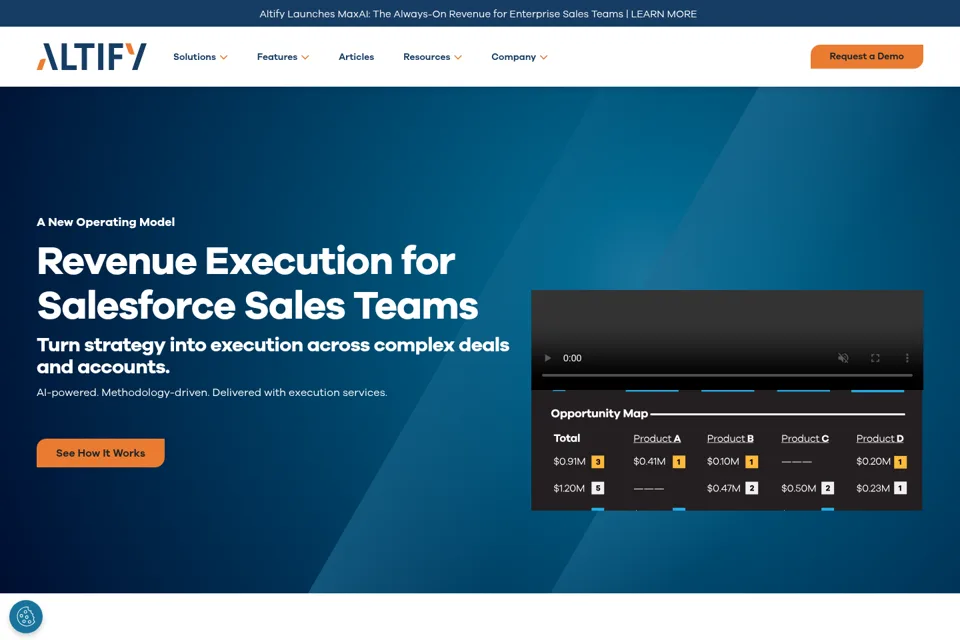
Task: Click the $0.23M Product D value
Action: [872, 488]
